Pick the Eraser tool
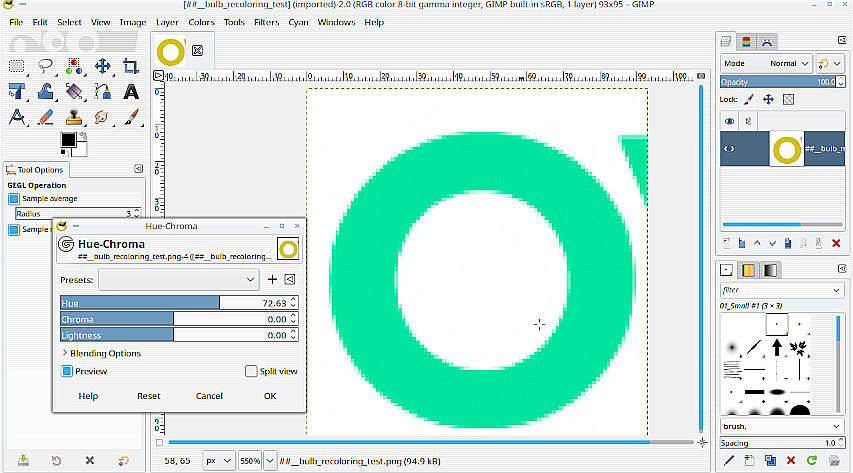Screen dimensions: 853x473 45,117
